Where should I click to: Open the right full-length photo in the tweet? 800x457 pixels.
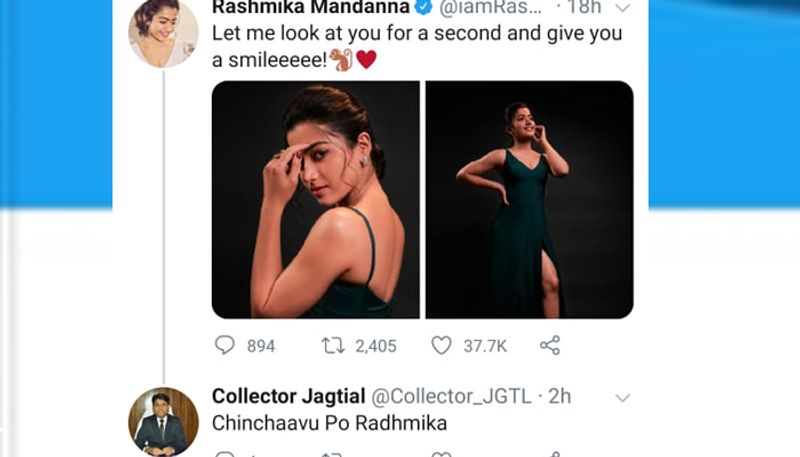tap(529, 199)
